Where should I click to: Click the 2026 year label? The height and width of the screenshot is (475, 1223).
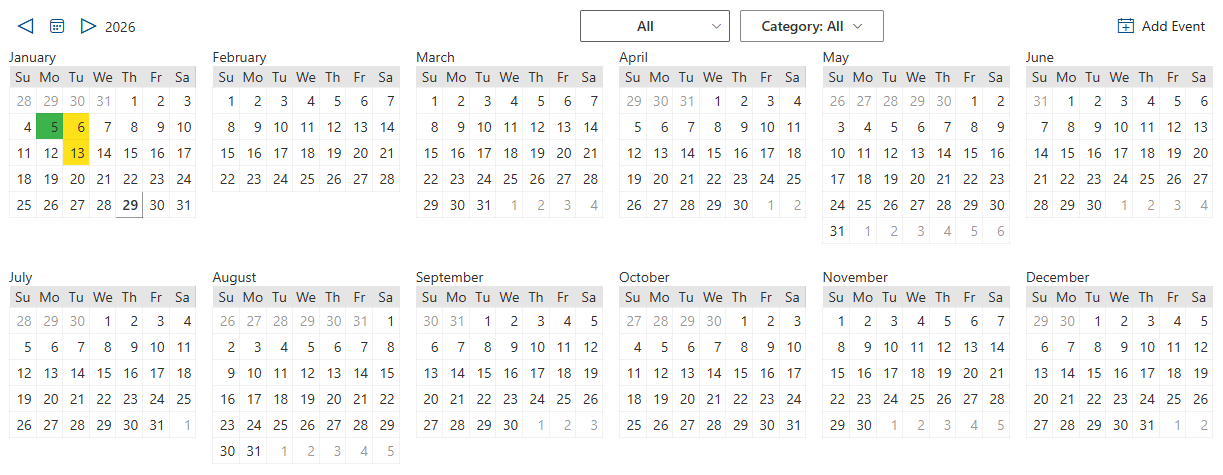coord(120,27)
